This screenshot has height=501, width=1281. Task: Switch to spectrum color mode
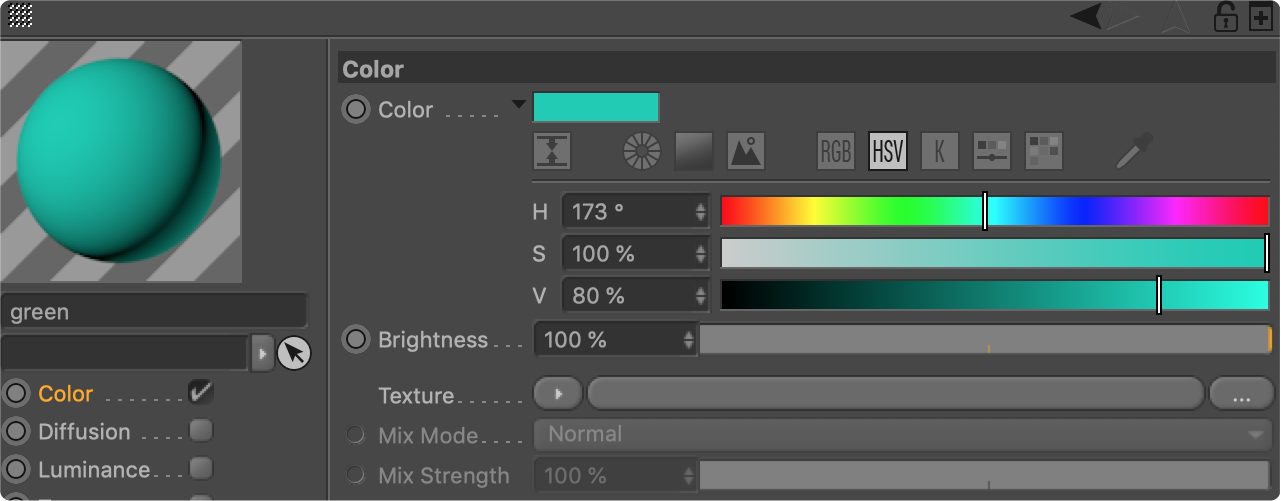point(694,151)
